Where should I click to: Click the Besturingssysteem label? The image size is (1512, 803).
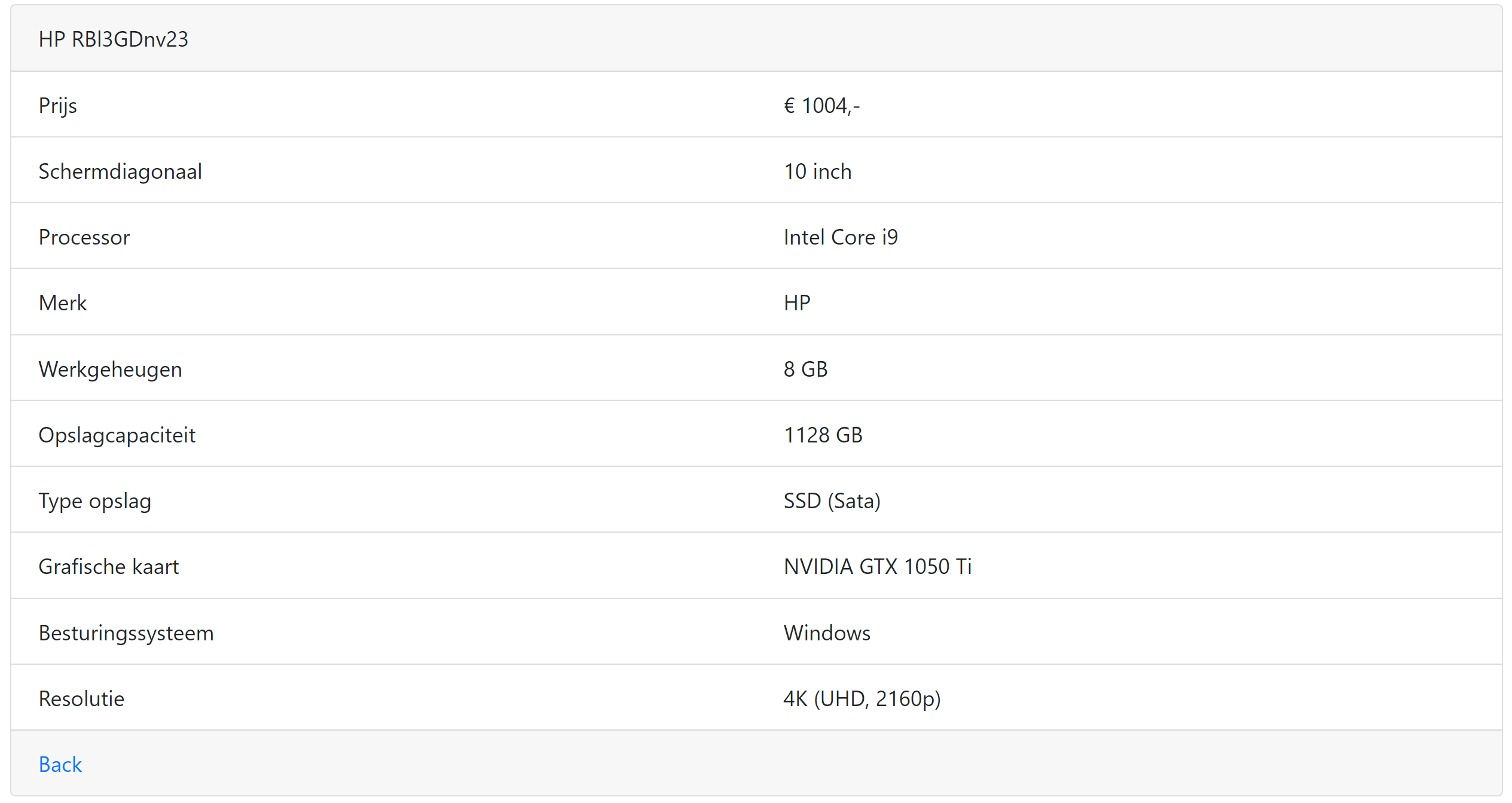point(126,633)
